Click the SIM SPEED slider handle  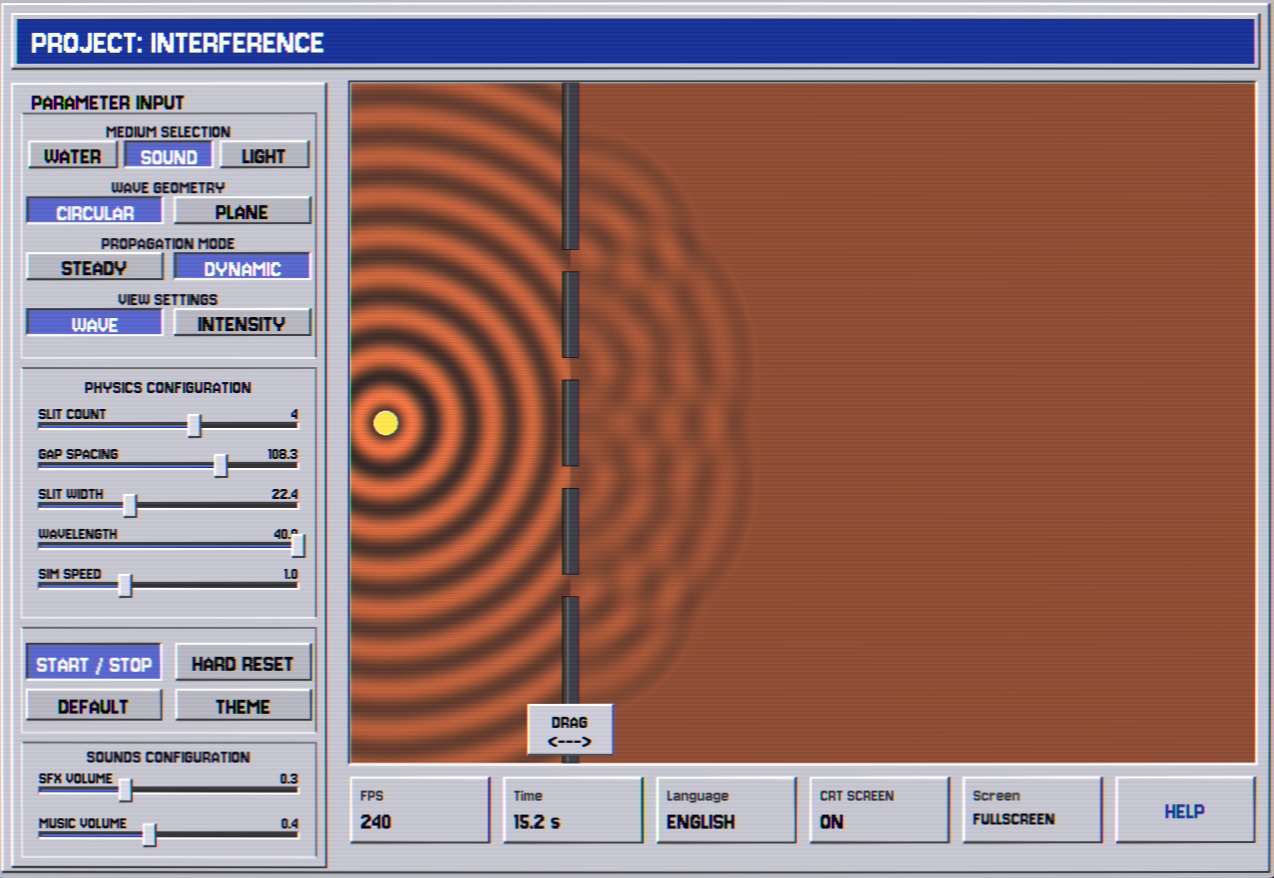pyautogui.click(x=125, y=586)
